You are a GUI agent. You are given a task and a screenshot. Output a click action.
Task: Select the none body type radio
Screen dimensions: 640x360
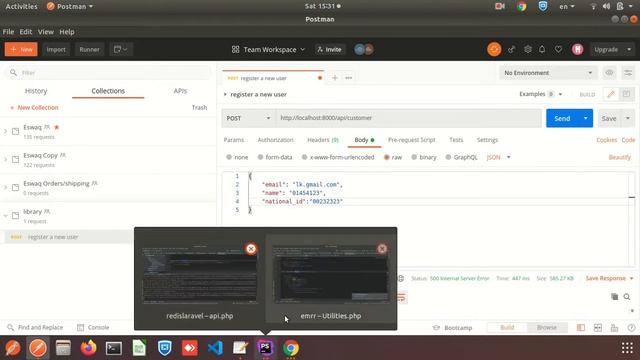229,157
